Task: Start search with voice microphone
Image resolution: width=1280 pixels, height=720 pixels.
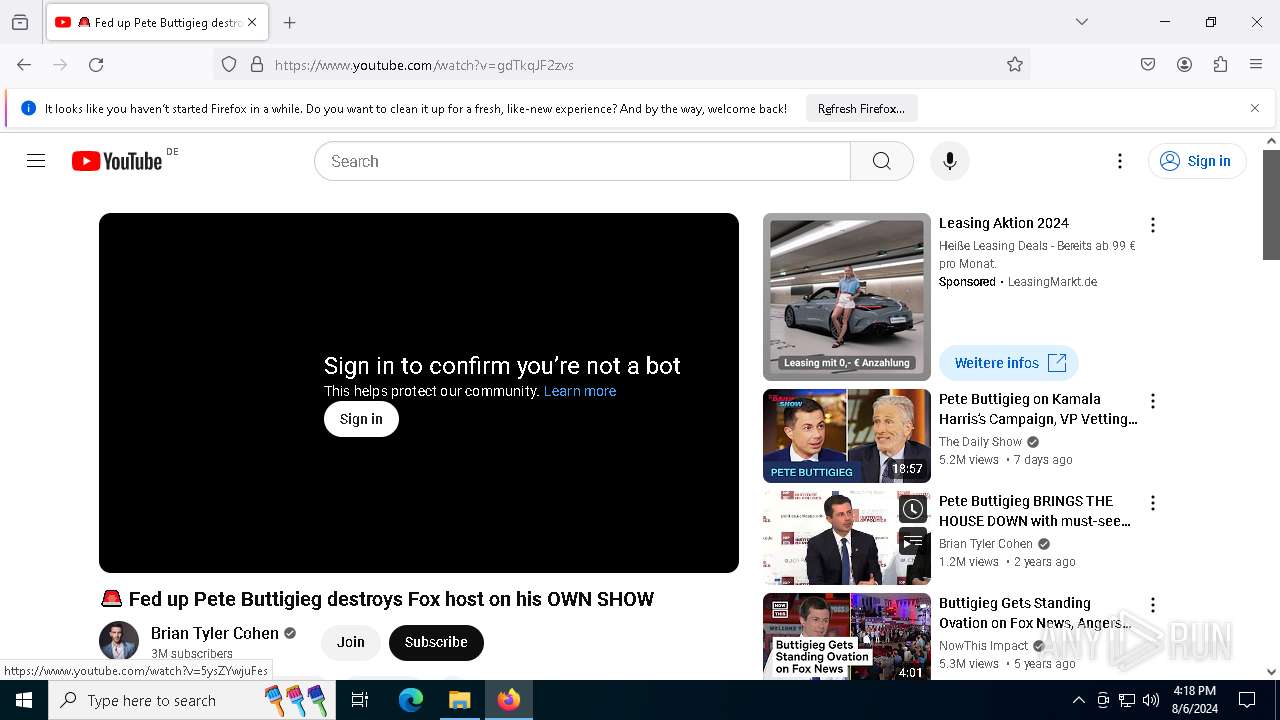Action: [x=950, y=161]
